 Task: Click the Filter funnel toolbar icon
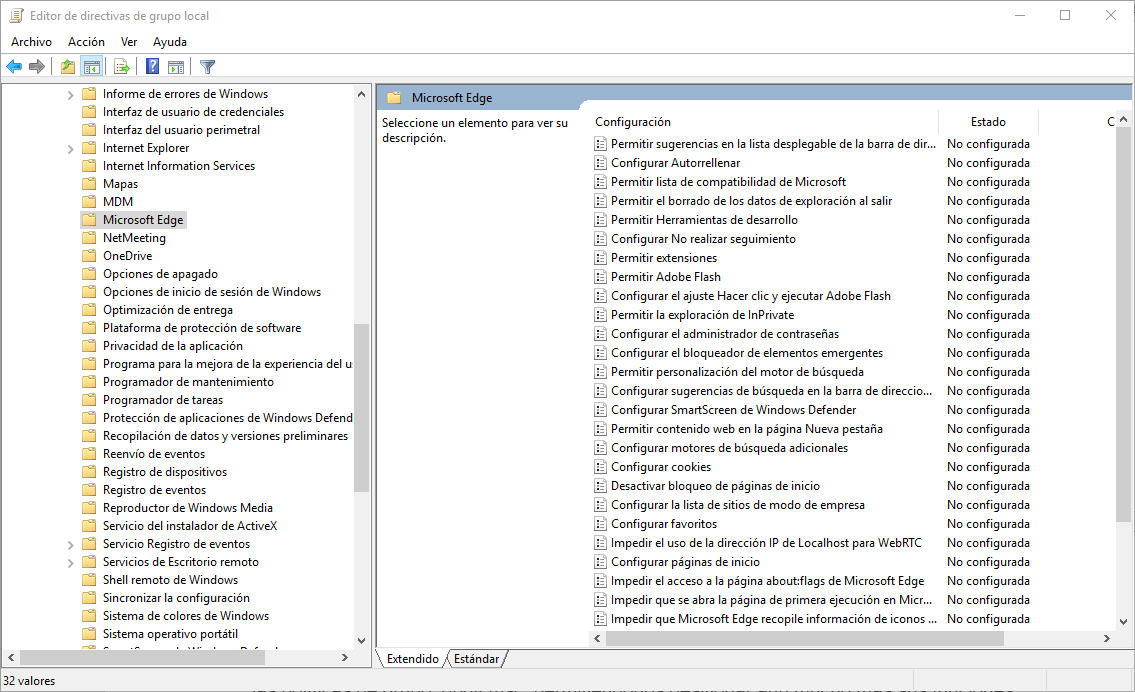coord(208,67)
